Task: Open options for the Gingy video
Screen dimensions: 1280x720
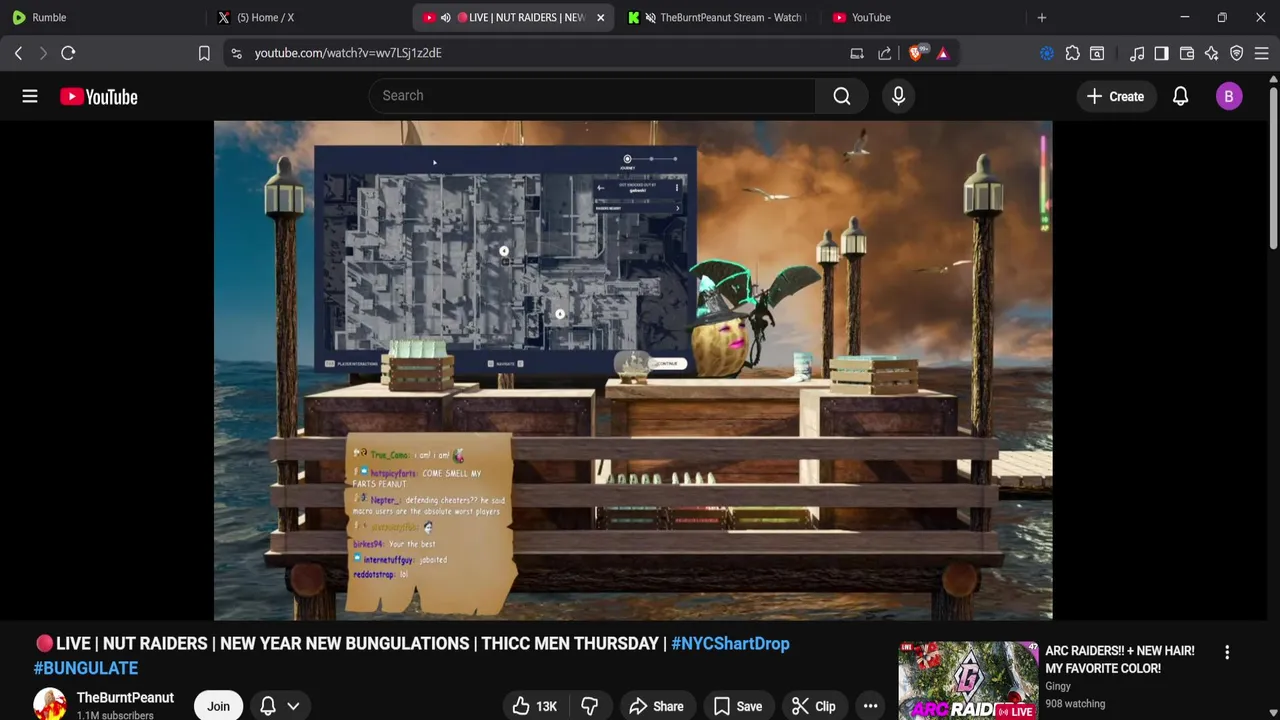Action: 1227,652
